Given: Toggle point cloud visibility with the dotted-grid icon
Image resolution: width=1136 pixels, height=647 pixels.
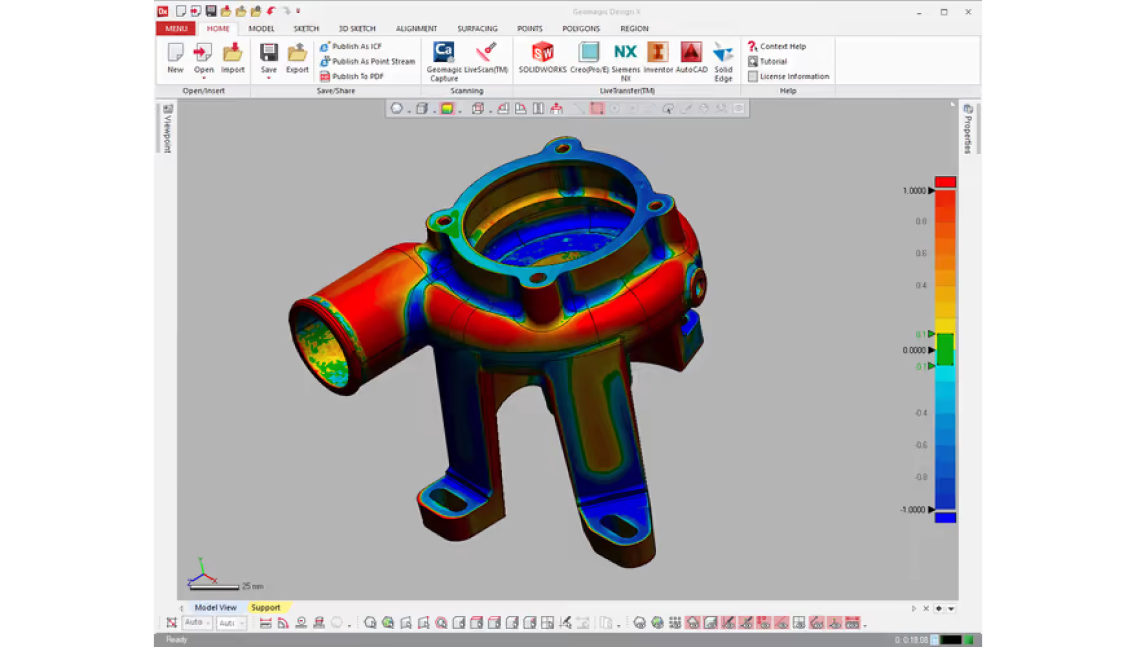Looking at the screenshot, I should (674, 623).
